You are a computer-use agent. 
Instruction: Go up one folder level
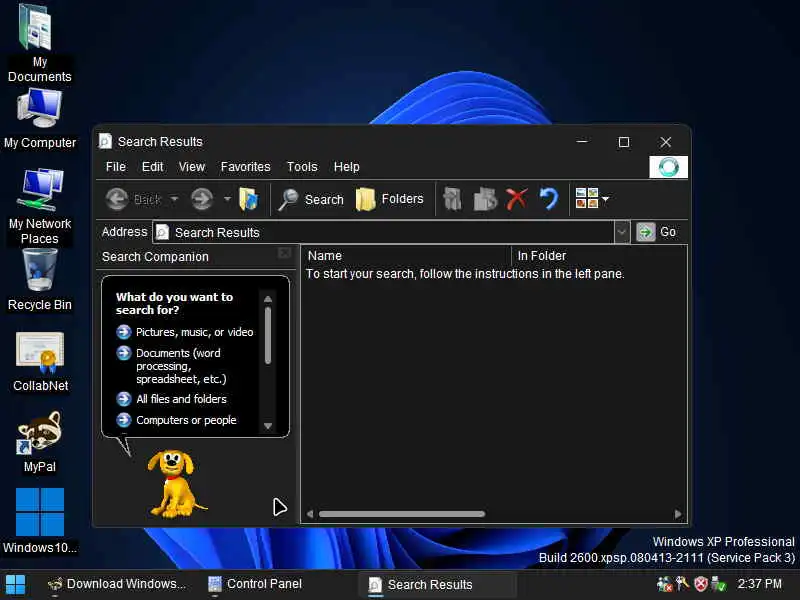(x=248, y=199)
